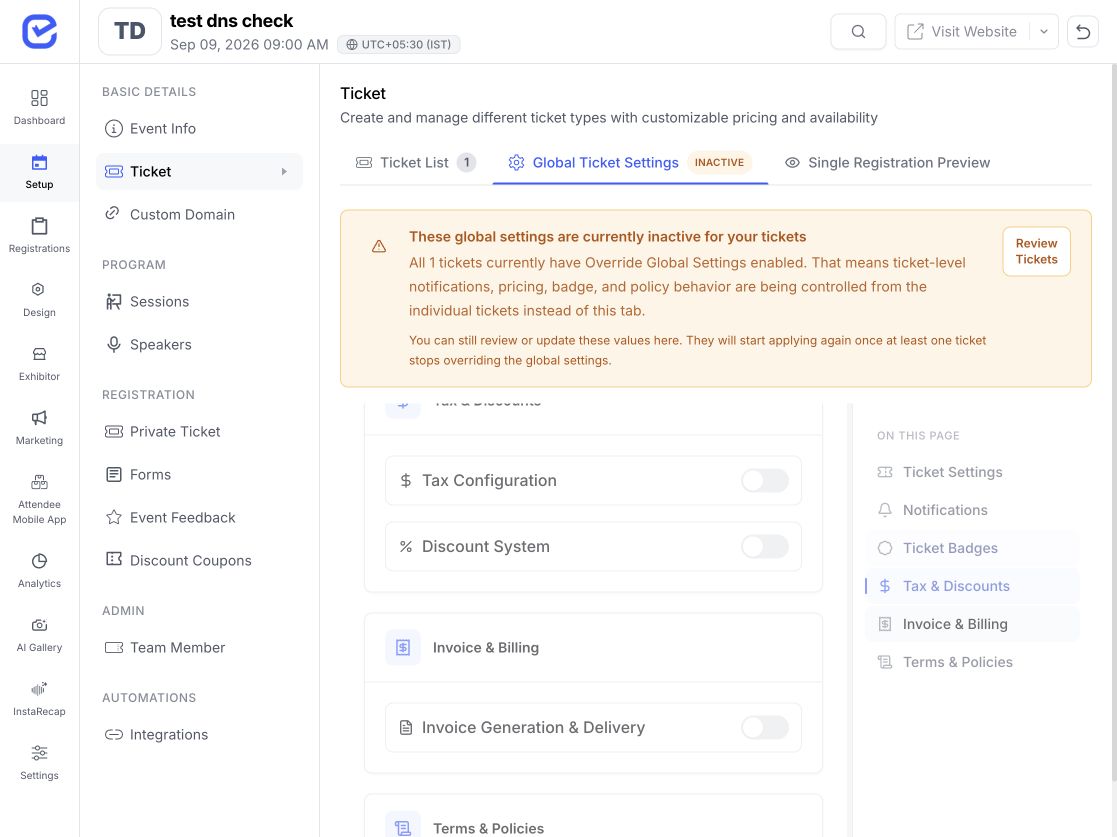Open Team Member under Admin
The height and width of the screenshot is (837, 1117).
point(199,648)
